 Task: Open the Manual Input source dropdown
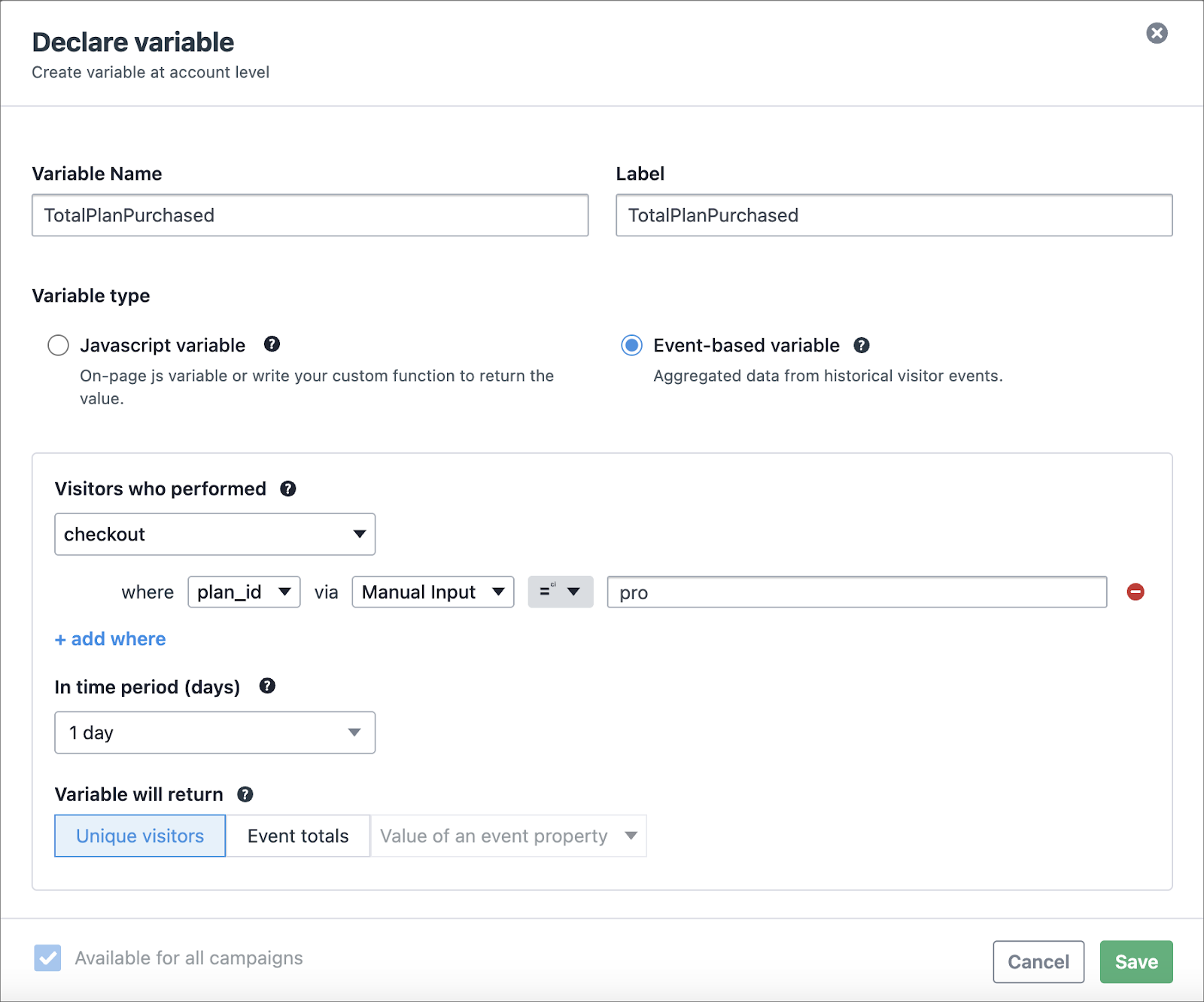433,592
